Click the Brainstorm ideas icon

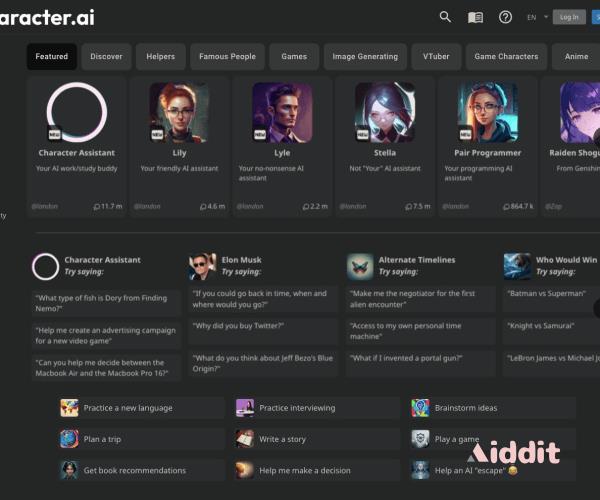coord(420,408)
